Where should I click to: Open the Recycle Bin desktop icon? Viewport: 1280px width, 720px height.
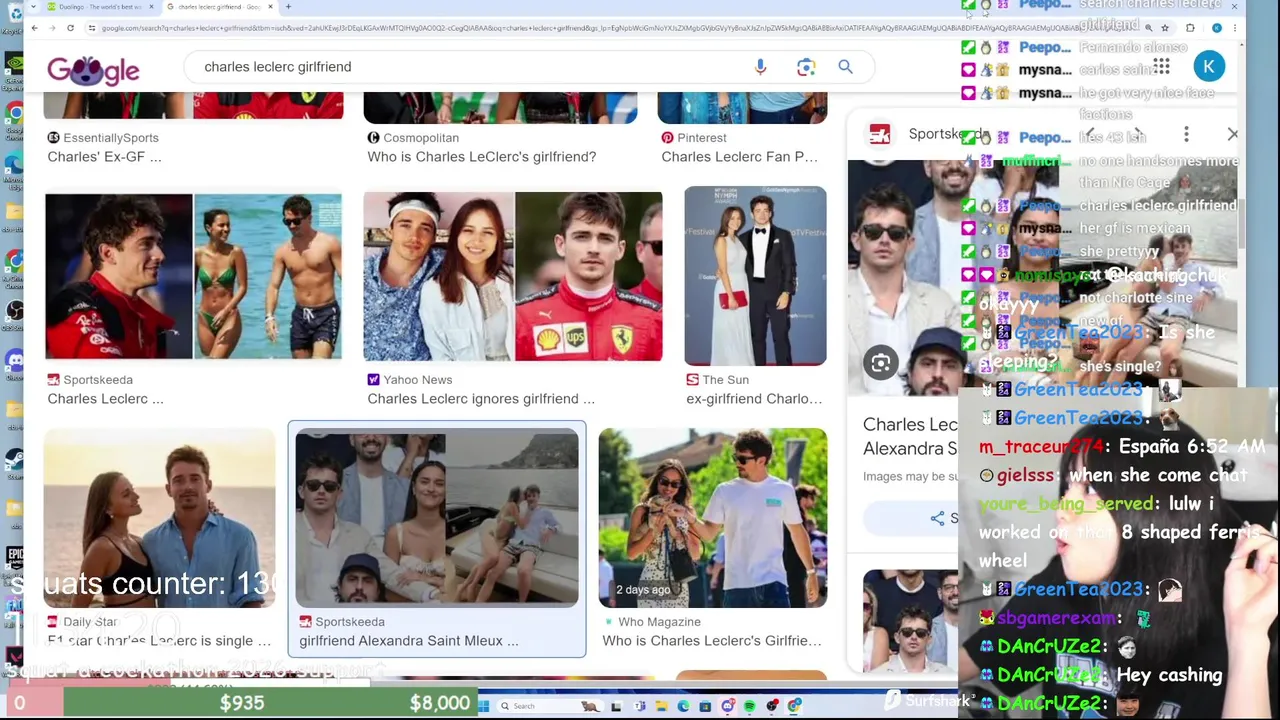click(13, 17)
